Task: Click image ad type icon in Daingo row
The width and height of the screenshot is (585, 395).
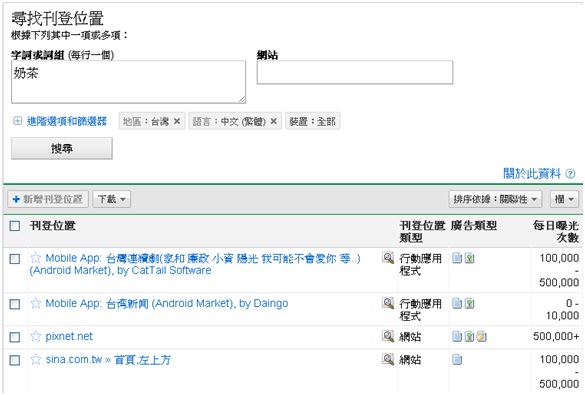Action: click(x=469, y=303)
